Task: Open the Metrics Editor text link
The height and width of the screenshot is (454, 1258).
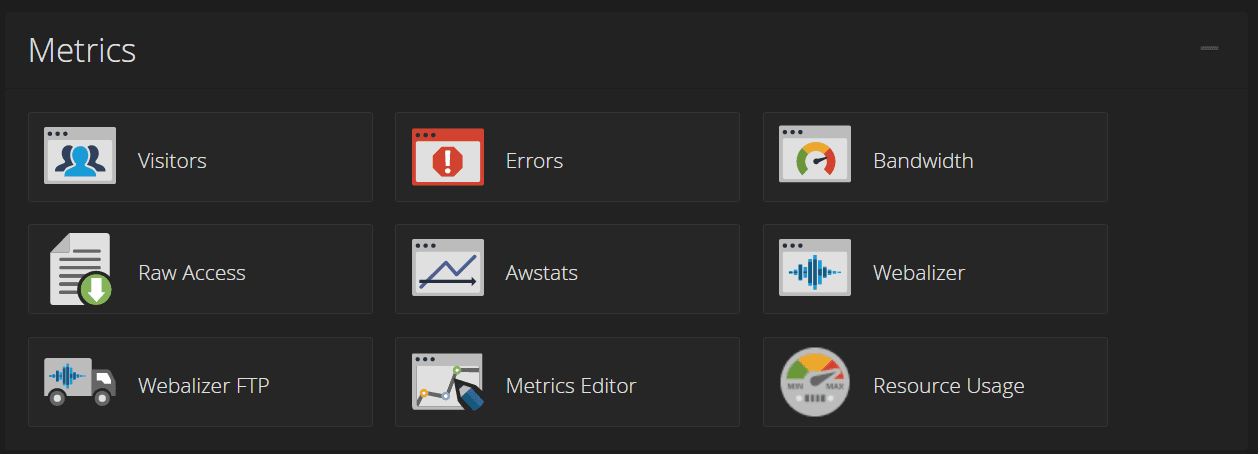Action: [570, 385]
